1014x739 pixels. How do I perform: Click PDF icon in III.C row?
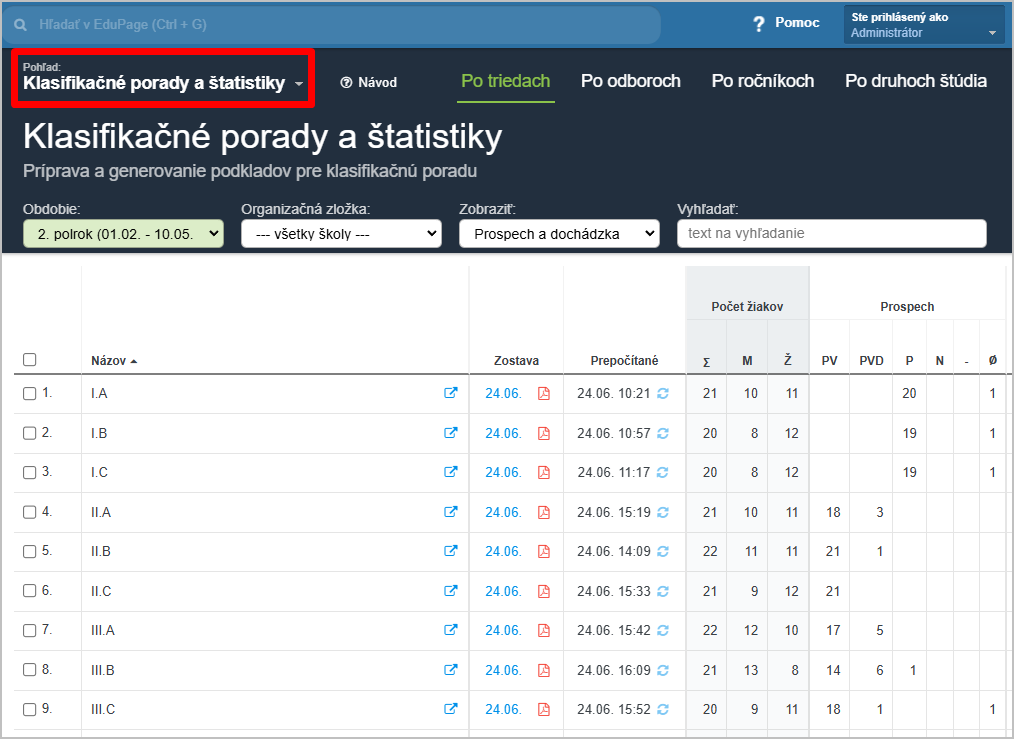544,709
